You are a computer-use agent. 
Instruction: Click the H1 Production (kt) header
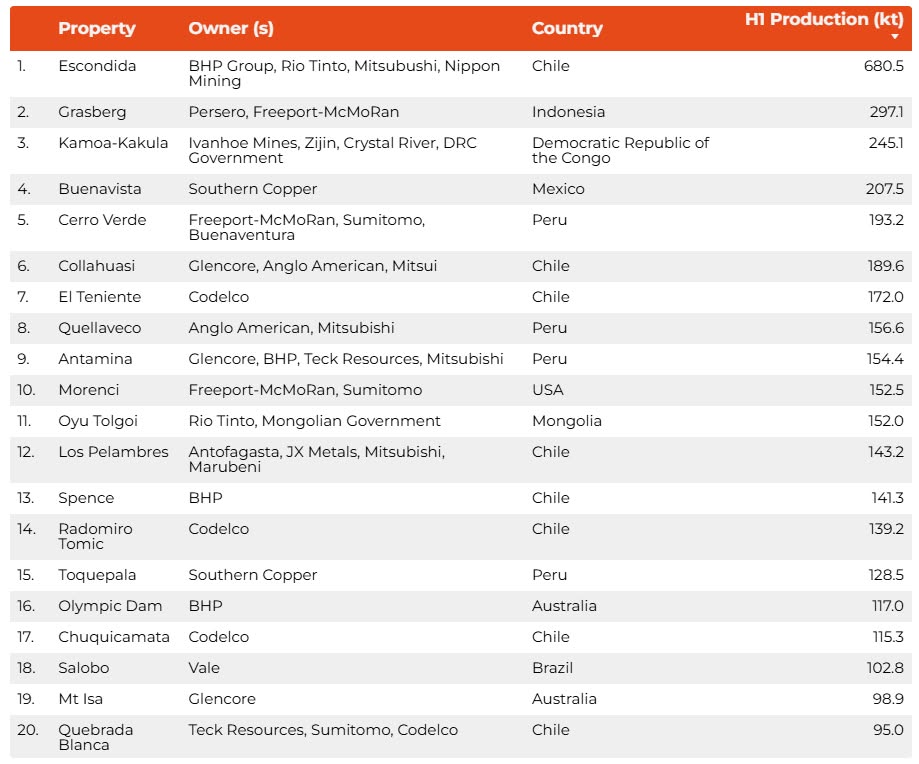pyautogui.click(x=823, y=19)
